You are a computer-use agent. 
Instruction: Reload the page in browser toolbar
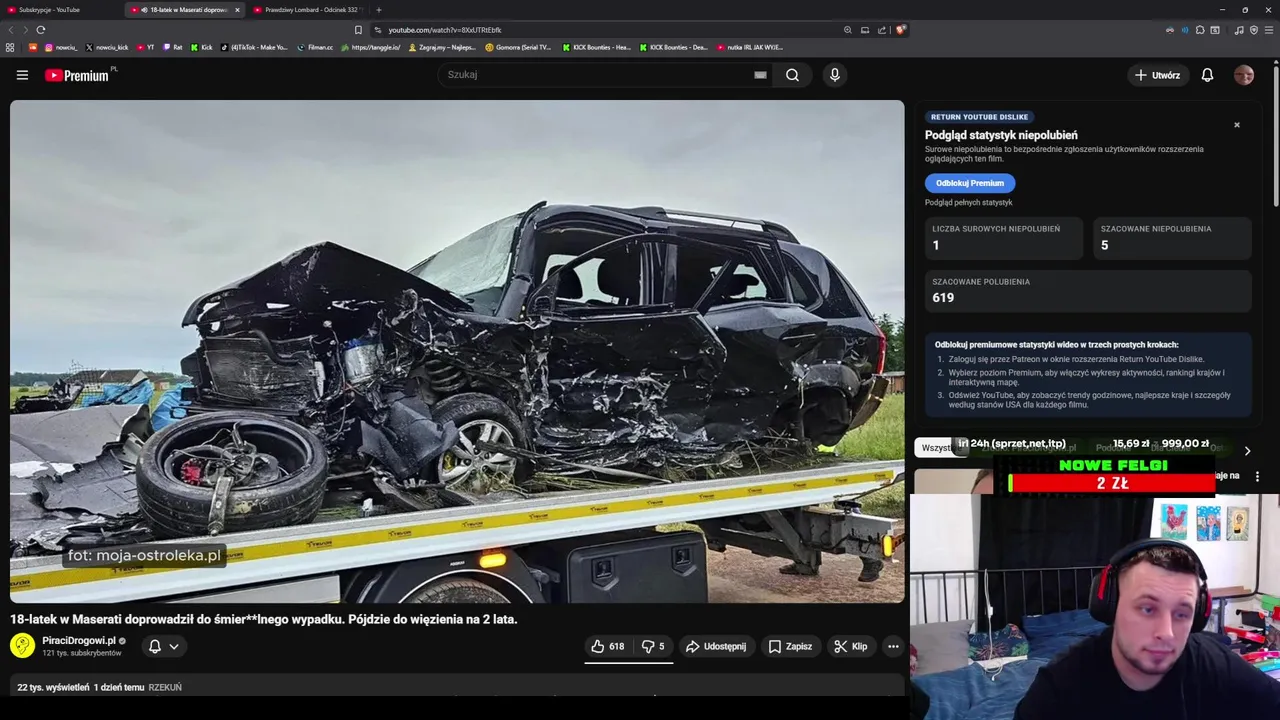(41, 30)
